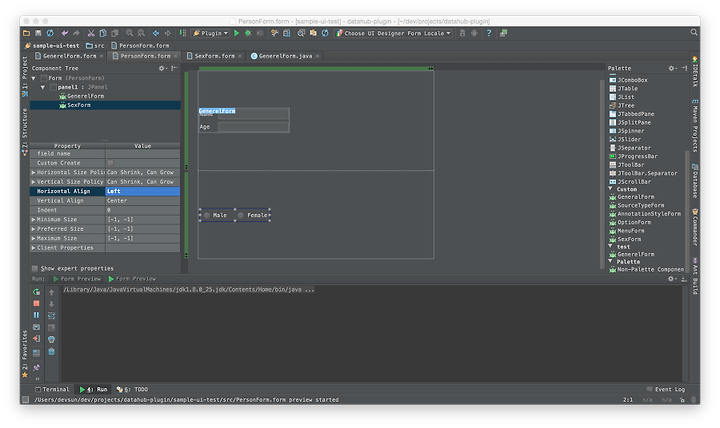Image resolution: width=720 pixels, height=428 pixels.
Task: Click the Undo arrow icon
Action: pos(65,33)
